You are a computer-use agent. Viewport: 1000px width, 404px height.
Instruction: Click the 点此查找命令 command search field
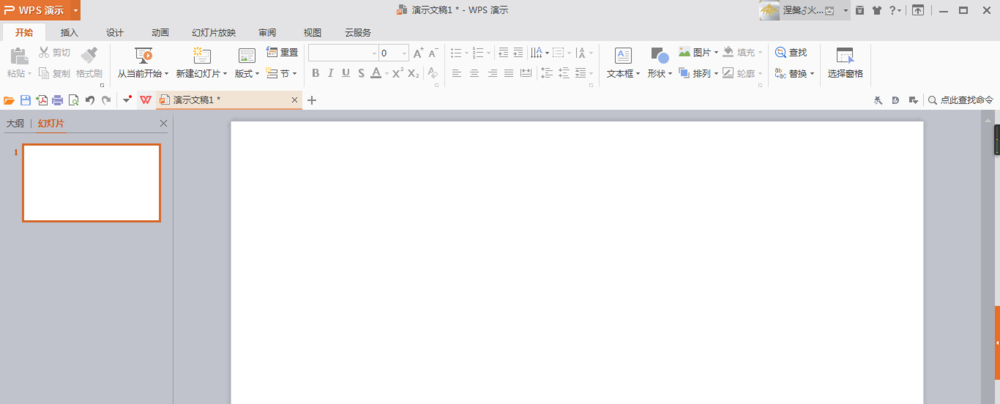coord(960,100)
